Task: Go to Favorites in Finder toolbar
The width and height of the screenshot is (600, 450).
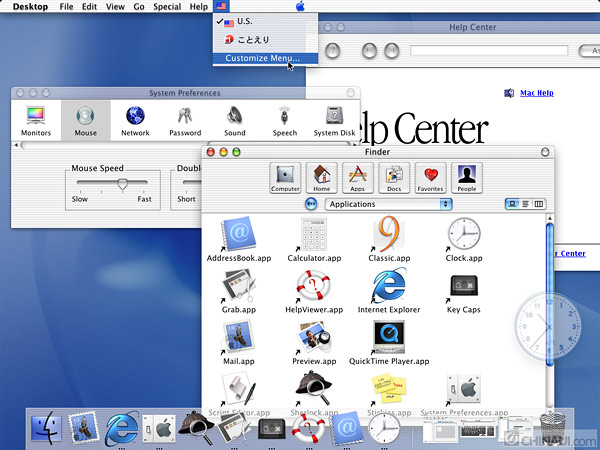Action: (430, 177)
